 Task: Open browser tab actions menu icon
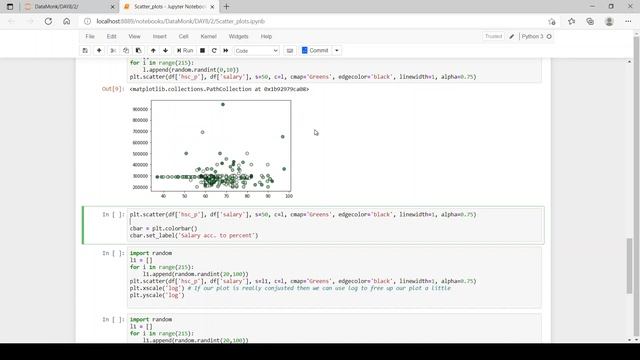point(10,7)
